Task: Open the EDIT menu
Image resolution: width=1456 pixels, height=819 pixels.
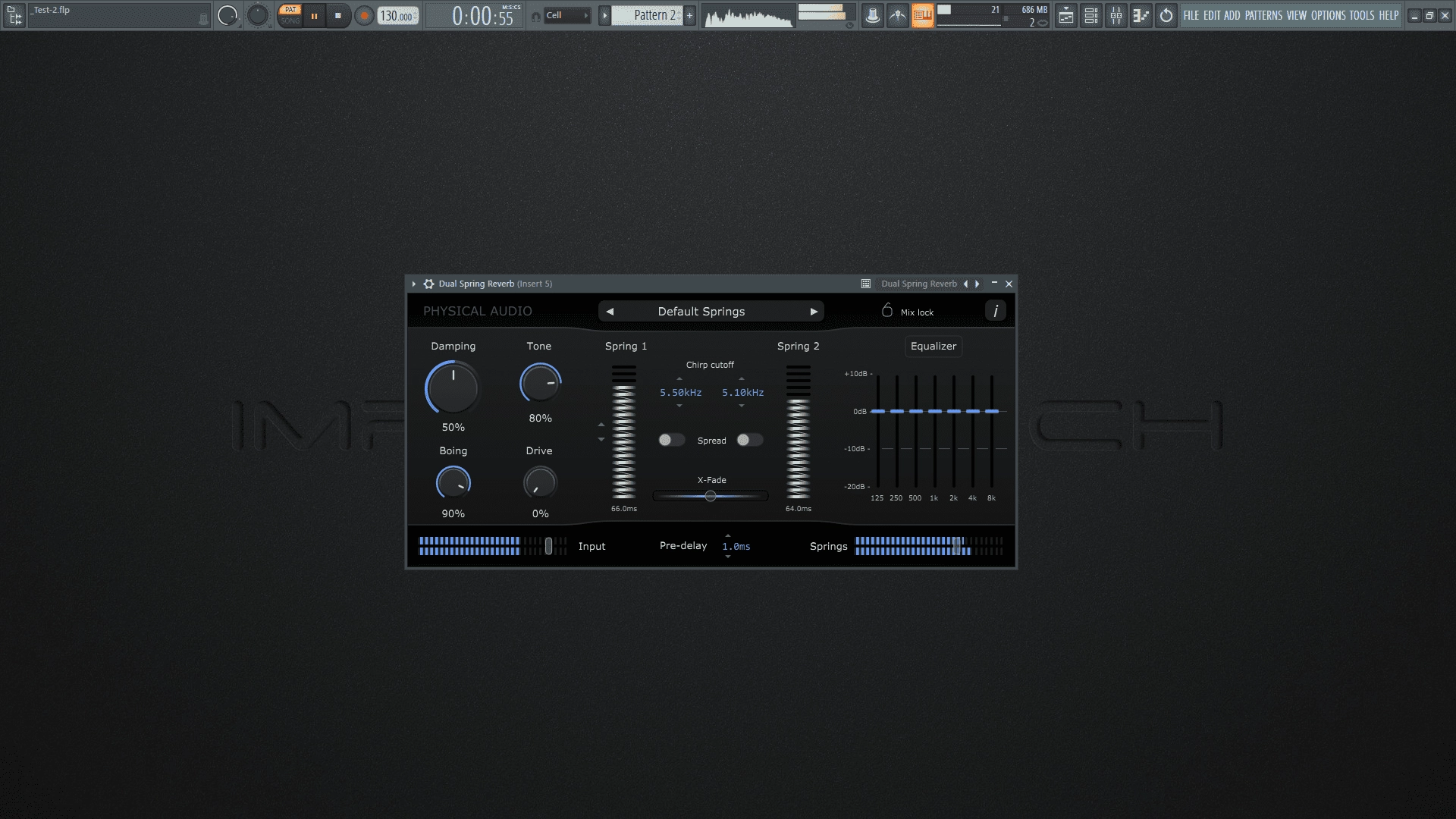Action: click(1212, 15)
